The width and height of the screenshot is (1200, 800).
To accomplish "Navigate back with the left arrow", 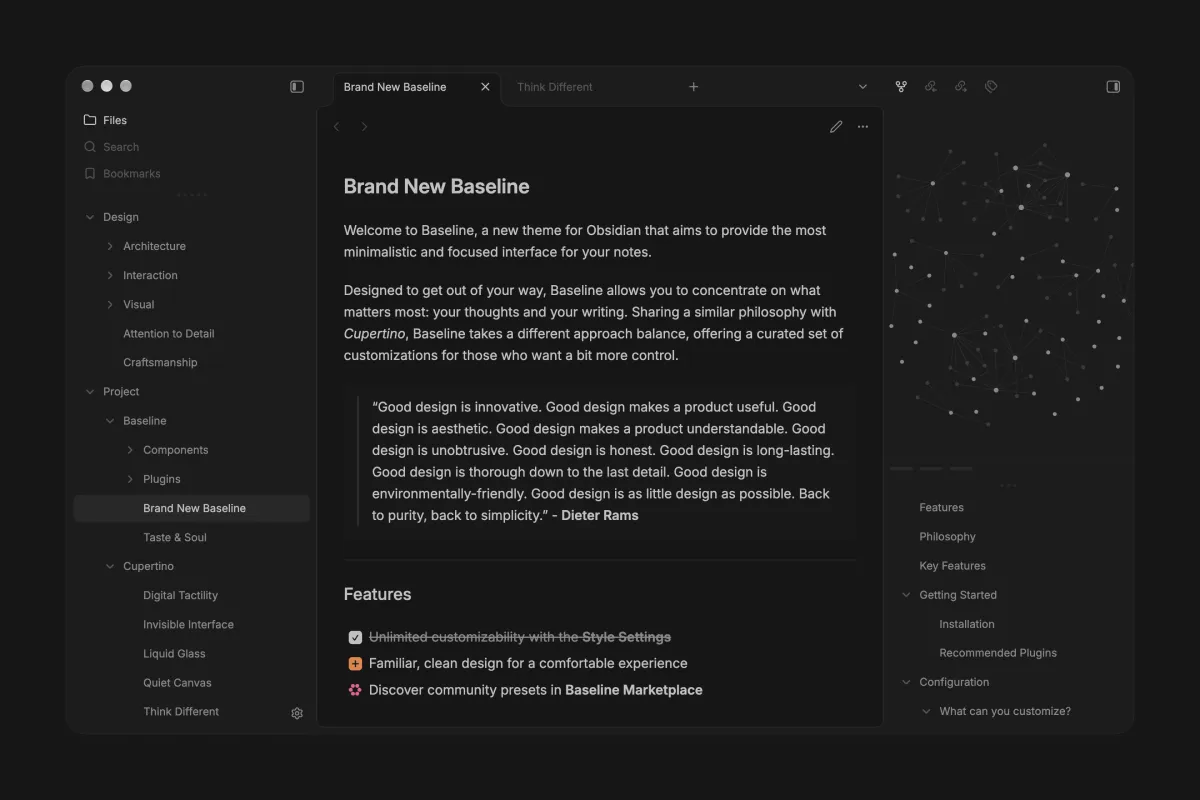I will coord(337,127).
